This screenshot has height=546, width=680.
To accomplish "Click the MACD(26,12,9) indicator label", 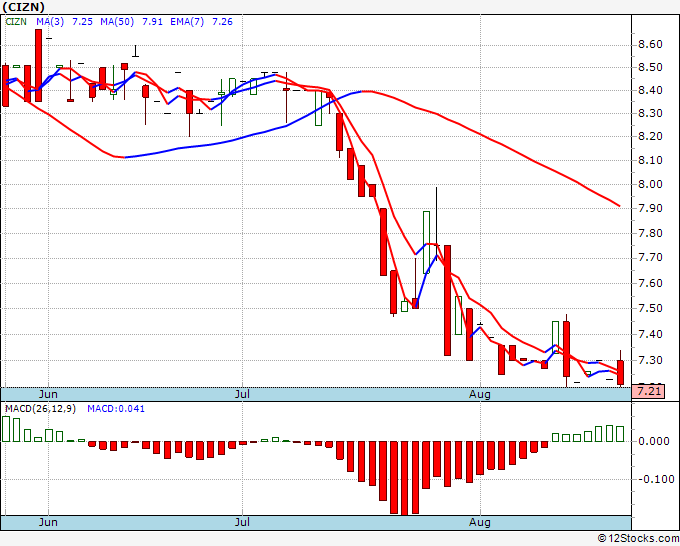I will click(x=40, y=409).
